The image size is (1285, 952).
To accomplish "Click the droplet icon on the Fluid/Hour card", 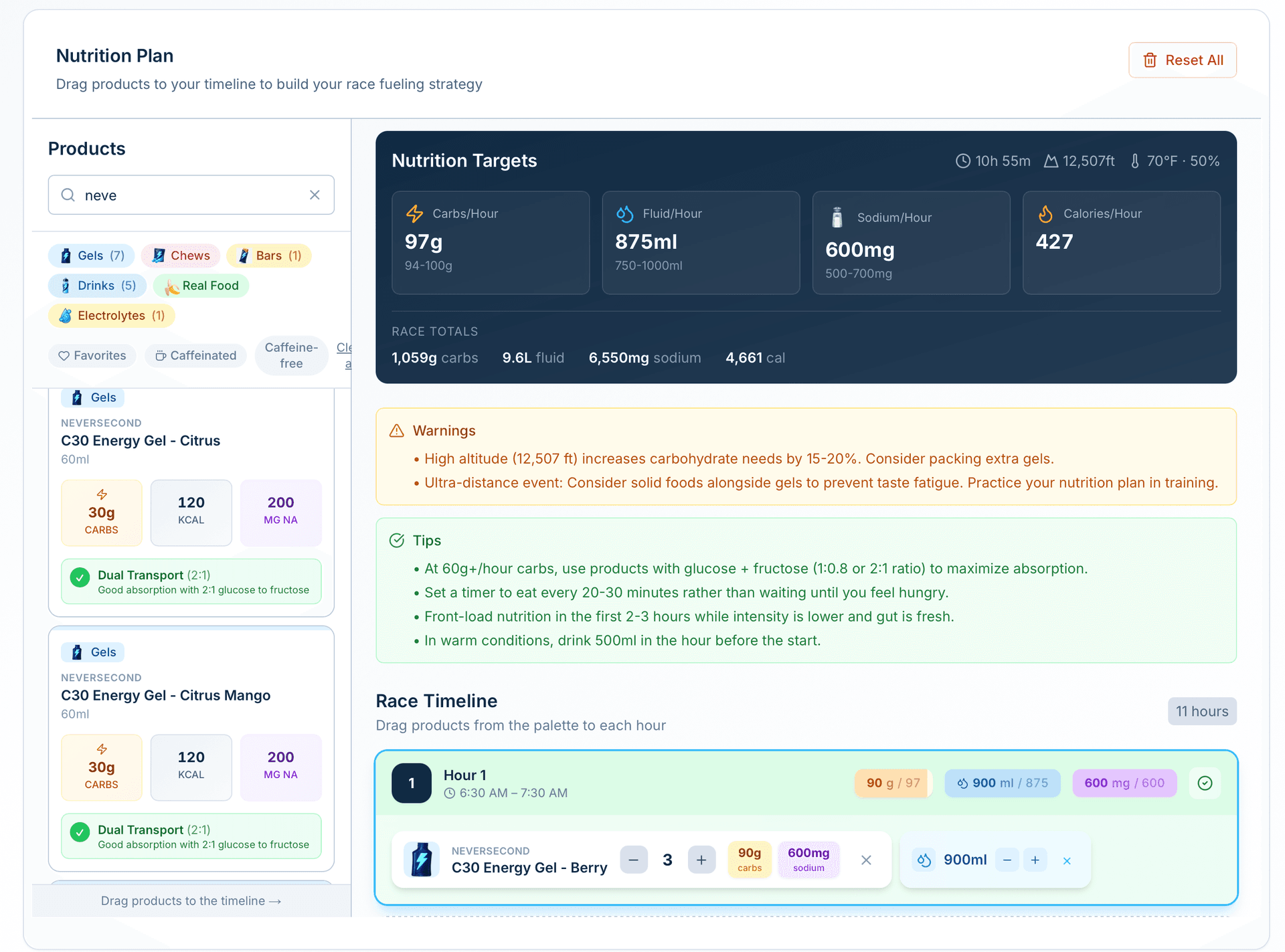I will click(624, 213).
